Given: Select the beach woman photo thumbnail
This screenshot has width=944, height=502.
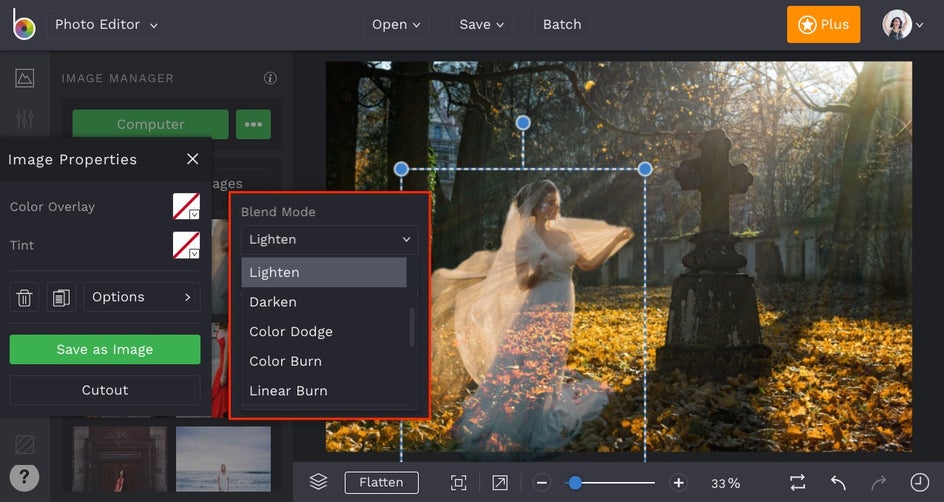Looking at the screenshot, I should 223,459.
